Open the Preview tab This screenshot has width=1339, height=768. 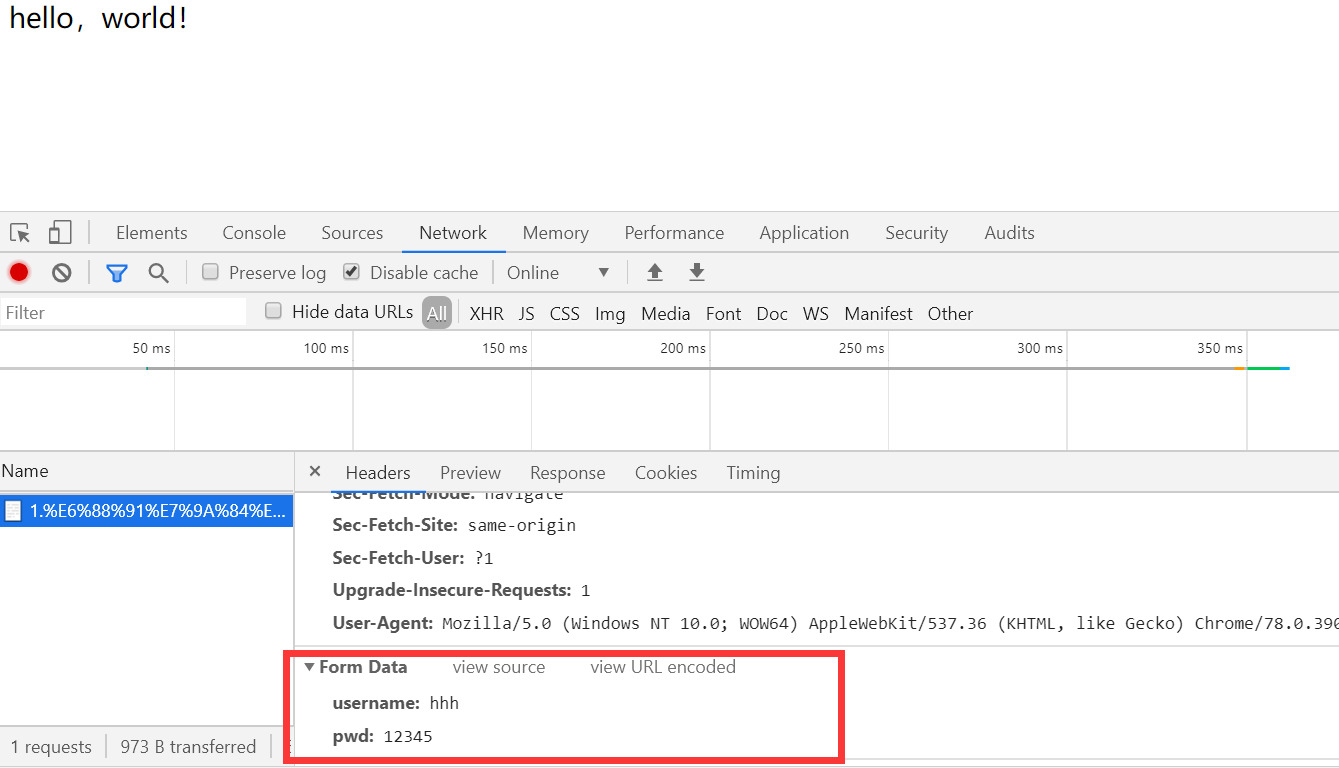click(x=470, y=473)
